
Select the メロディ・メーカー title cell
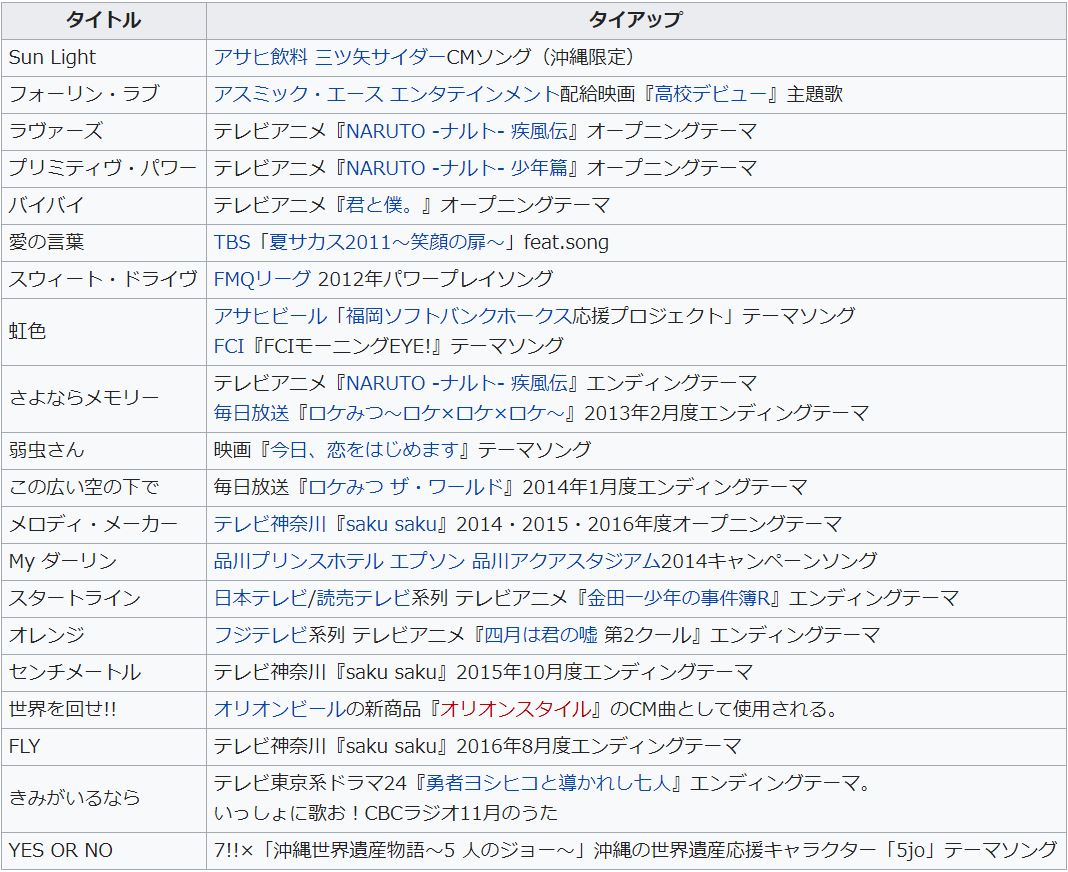[x=104, y=524]
